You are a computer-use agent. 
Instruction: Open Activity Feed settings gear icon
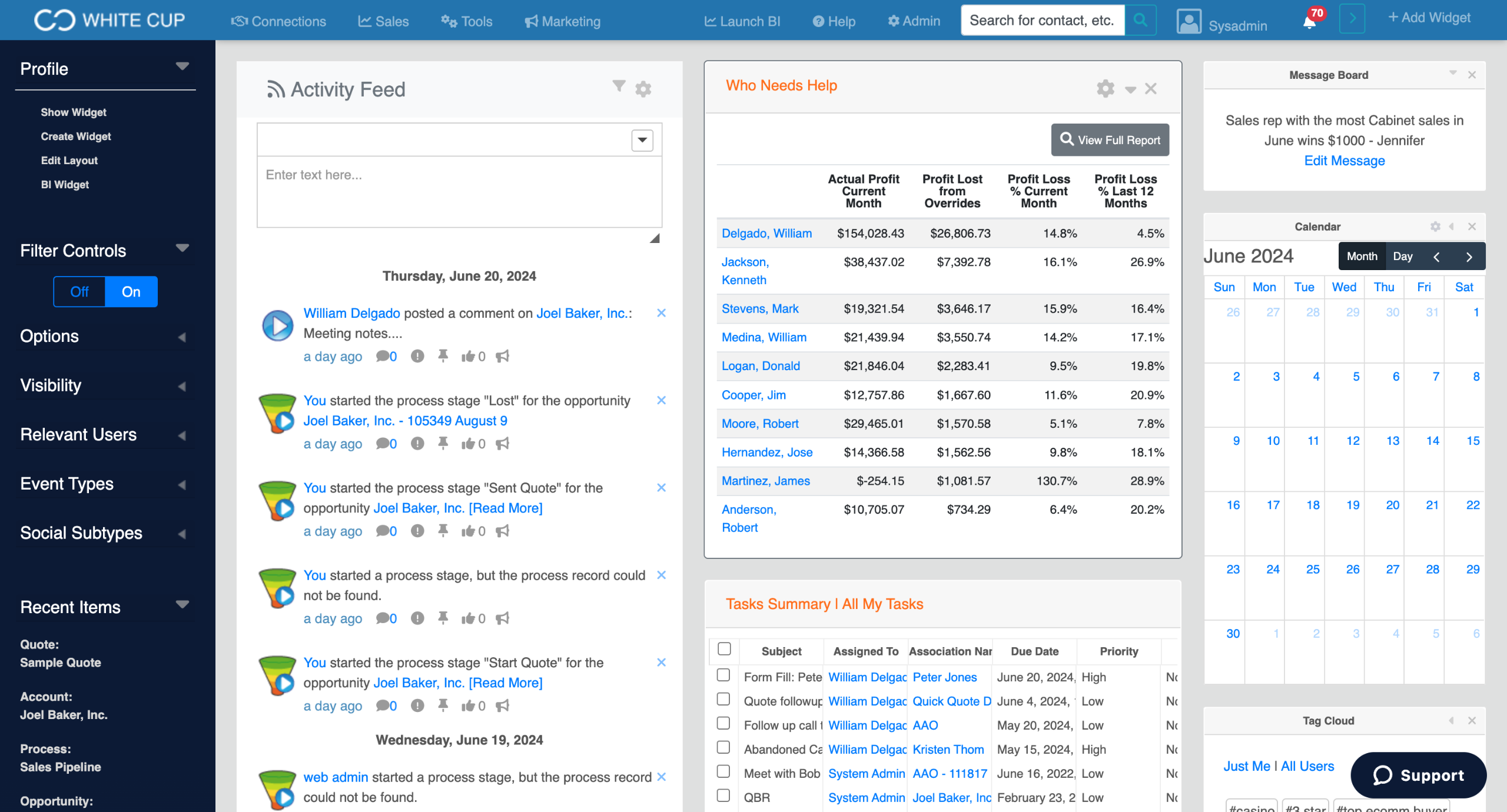(x=643, y=89)
